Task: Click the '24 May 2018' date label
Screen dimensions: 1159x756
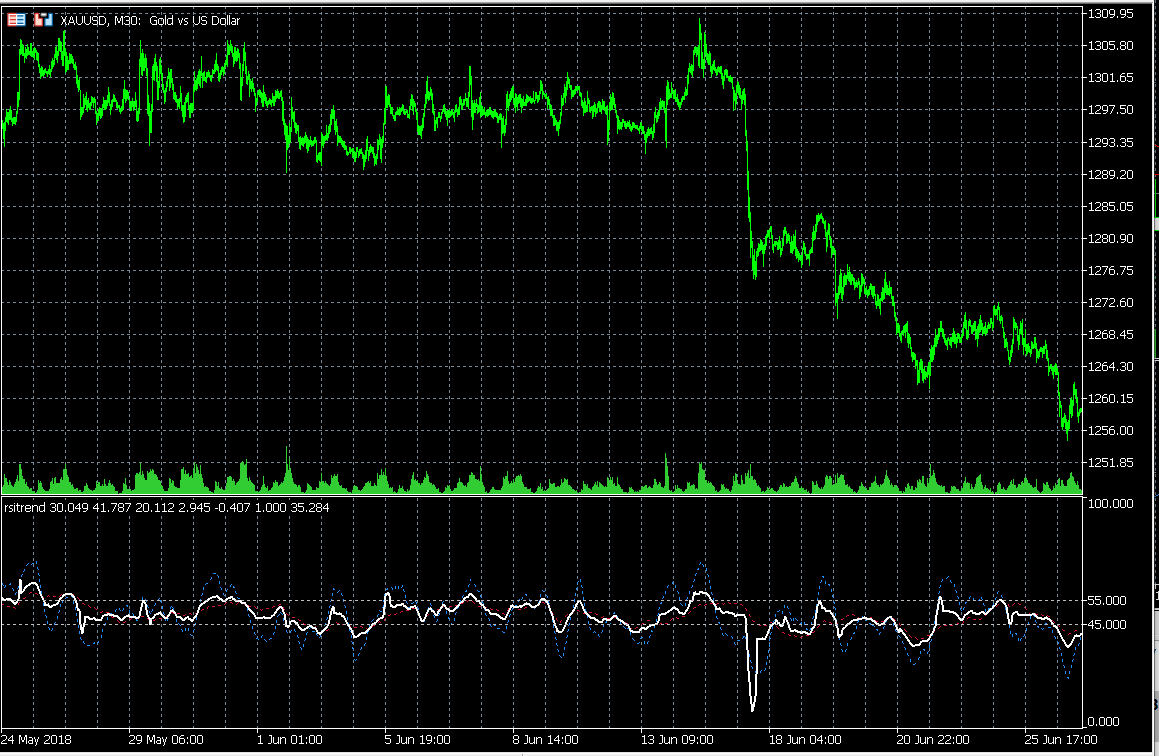Action: [36, 739]
